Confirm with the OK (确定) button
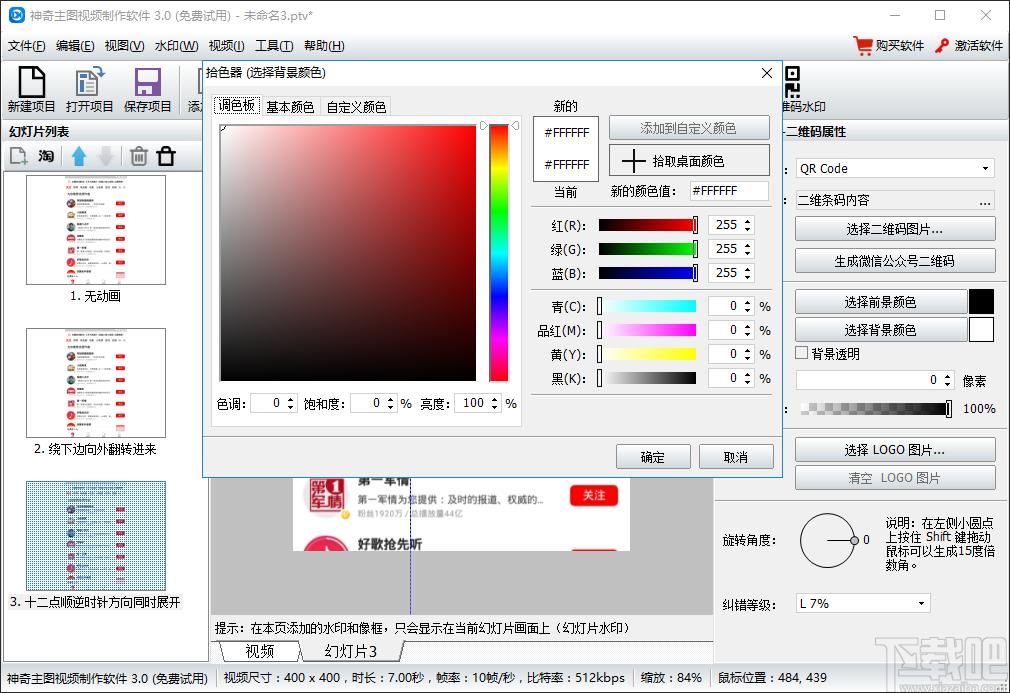This screenshot has width=1010, height=693. [653, 457]
